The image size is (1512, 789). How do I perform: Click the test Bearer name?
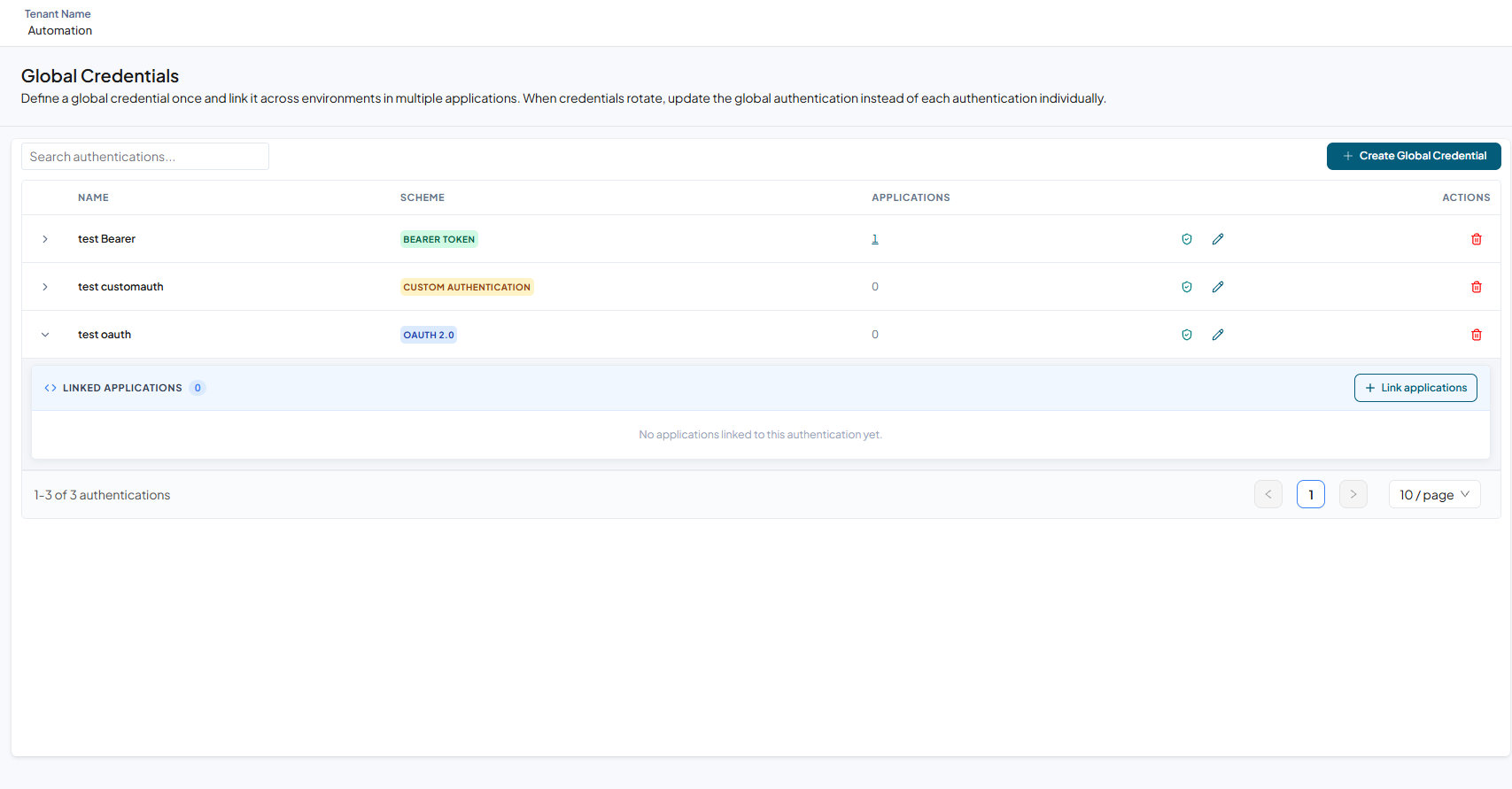click(106, 239)
